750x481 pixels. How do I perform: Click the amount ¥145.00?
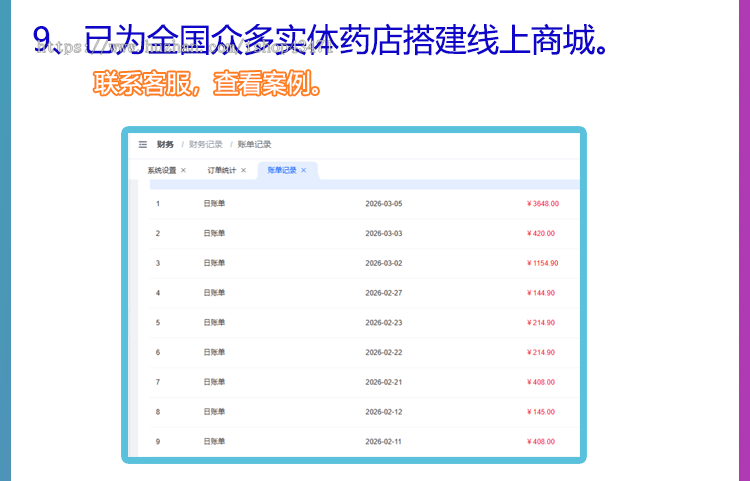point(540,412)
